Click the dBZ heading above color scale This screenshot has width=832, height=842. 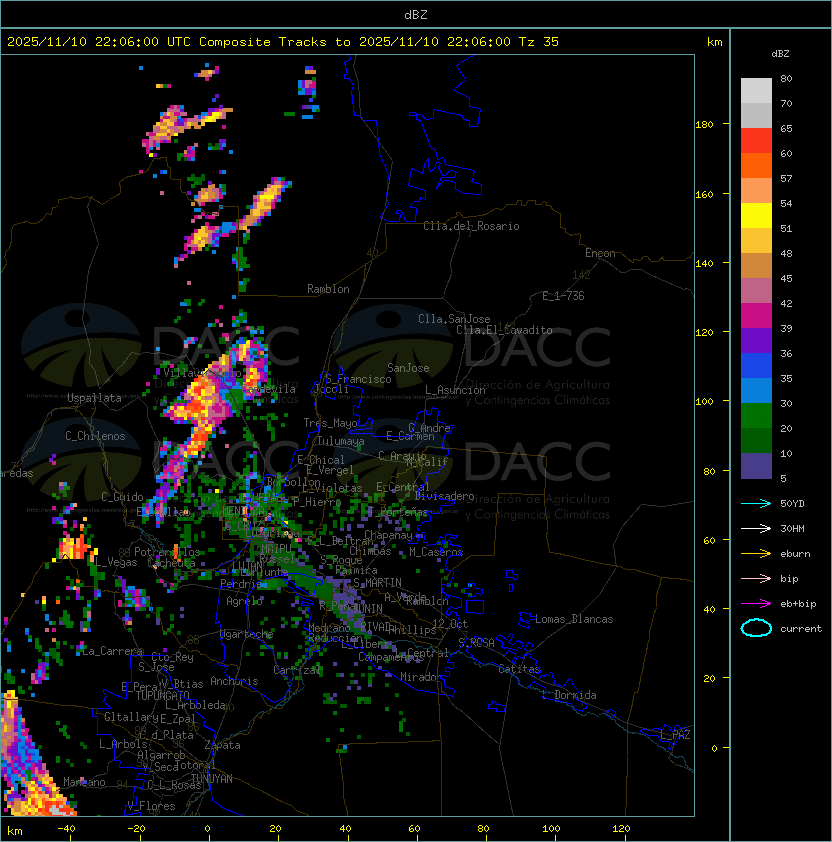[780, 54]
